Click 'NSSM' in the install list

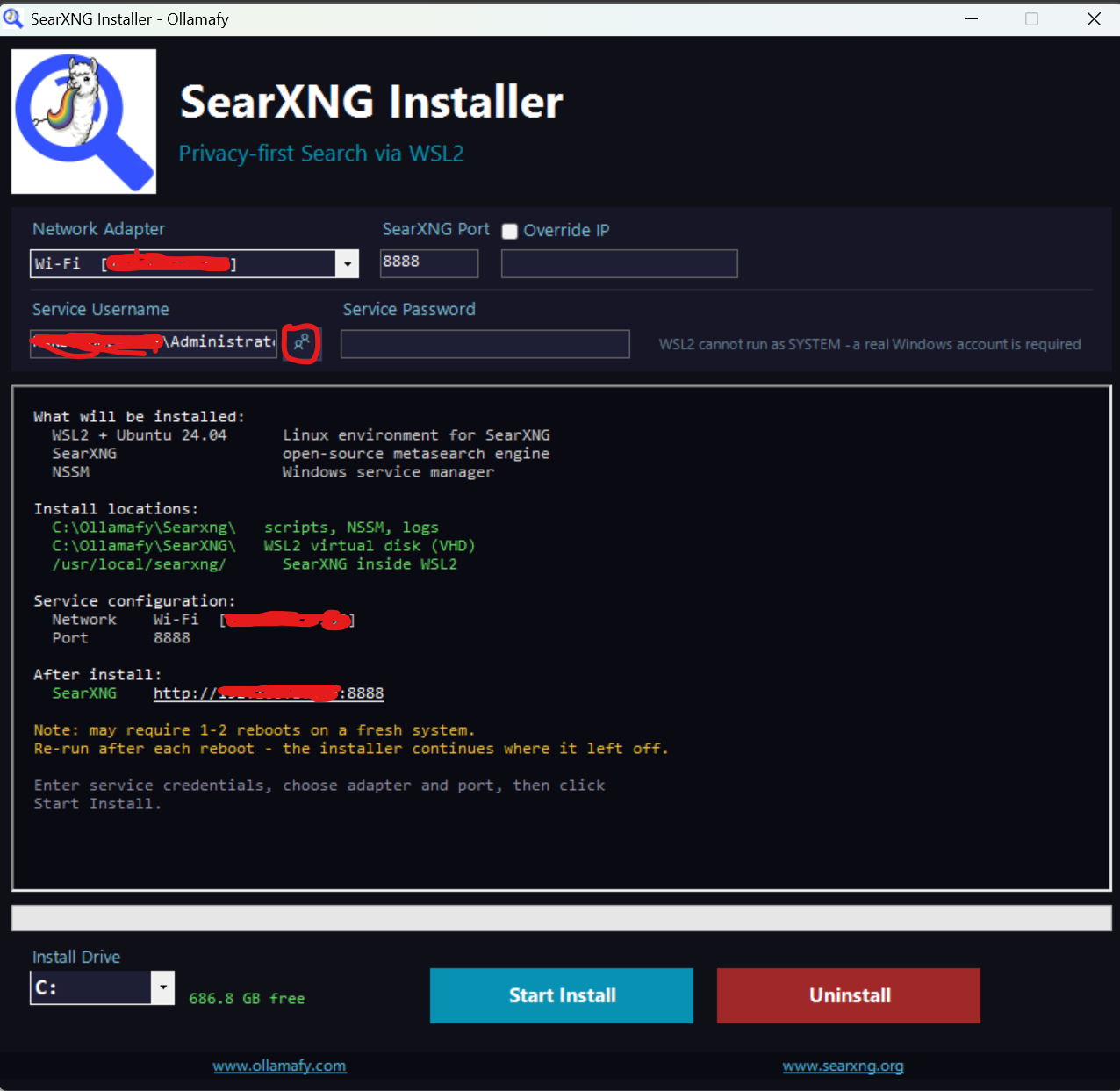click(70, 472)
